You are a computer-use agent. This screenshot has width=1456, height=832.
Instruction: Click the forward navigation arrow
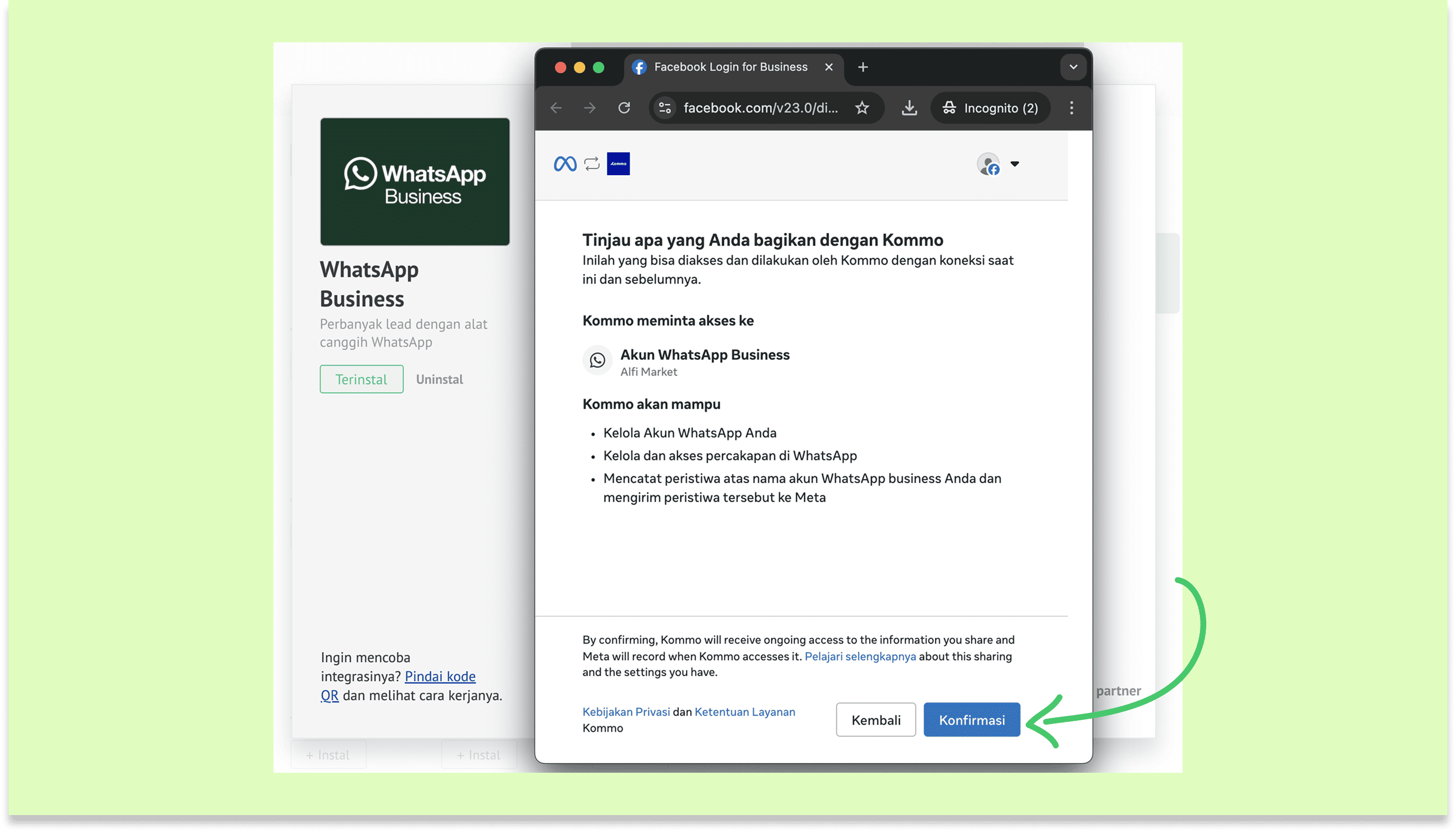point(589,108)
